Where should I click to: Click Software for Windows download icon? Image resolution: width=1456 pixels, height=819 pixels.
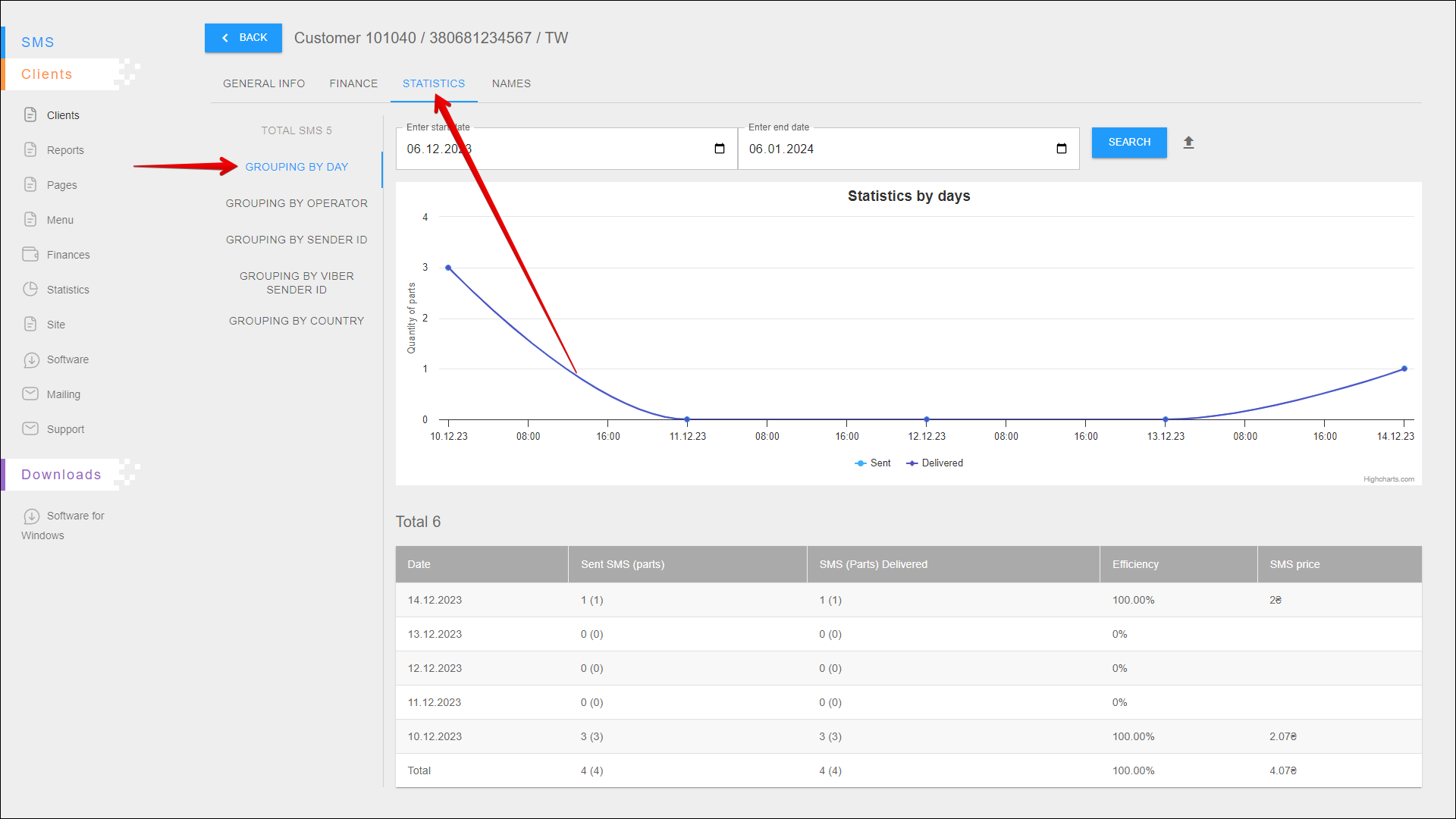[31, 516]
